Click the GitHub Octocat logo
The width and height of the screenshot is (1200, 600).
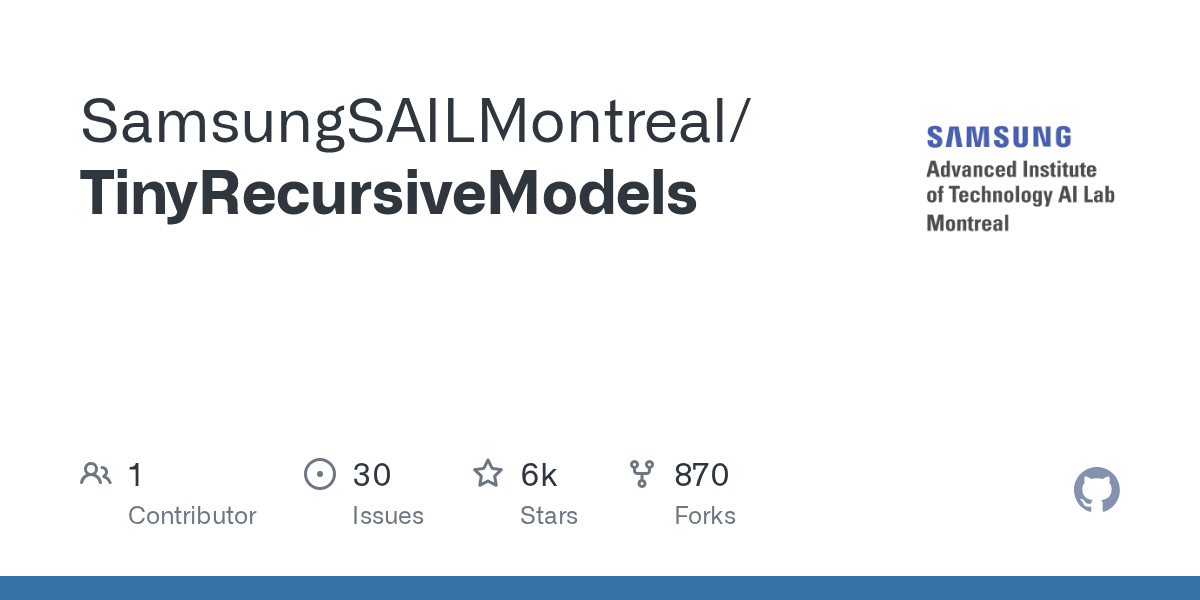1096,491
